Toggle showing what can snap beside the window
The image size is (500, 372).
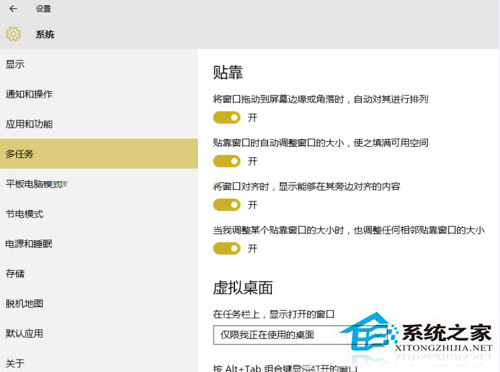tap(227, 205)
